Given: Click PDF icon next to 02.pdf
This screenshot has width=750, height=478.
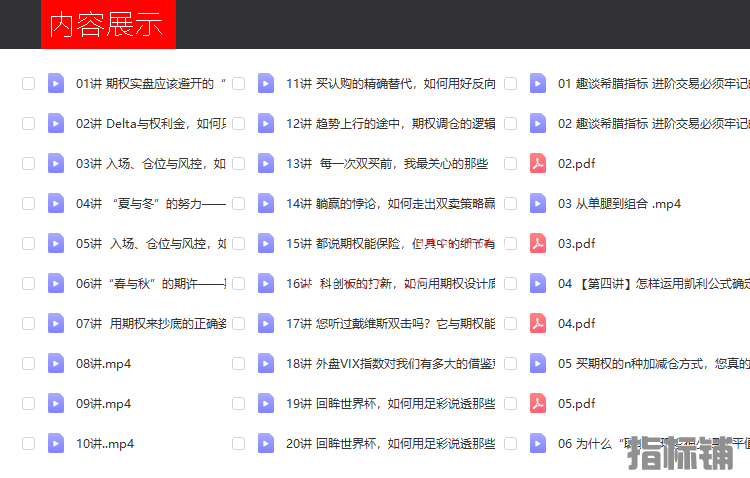Looking at the screenshot, I should pos(538,164).
